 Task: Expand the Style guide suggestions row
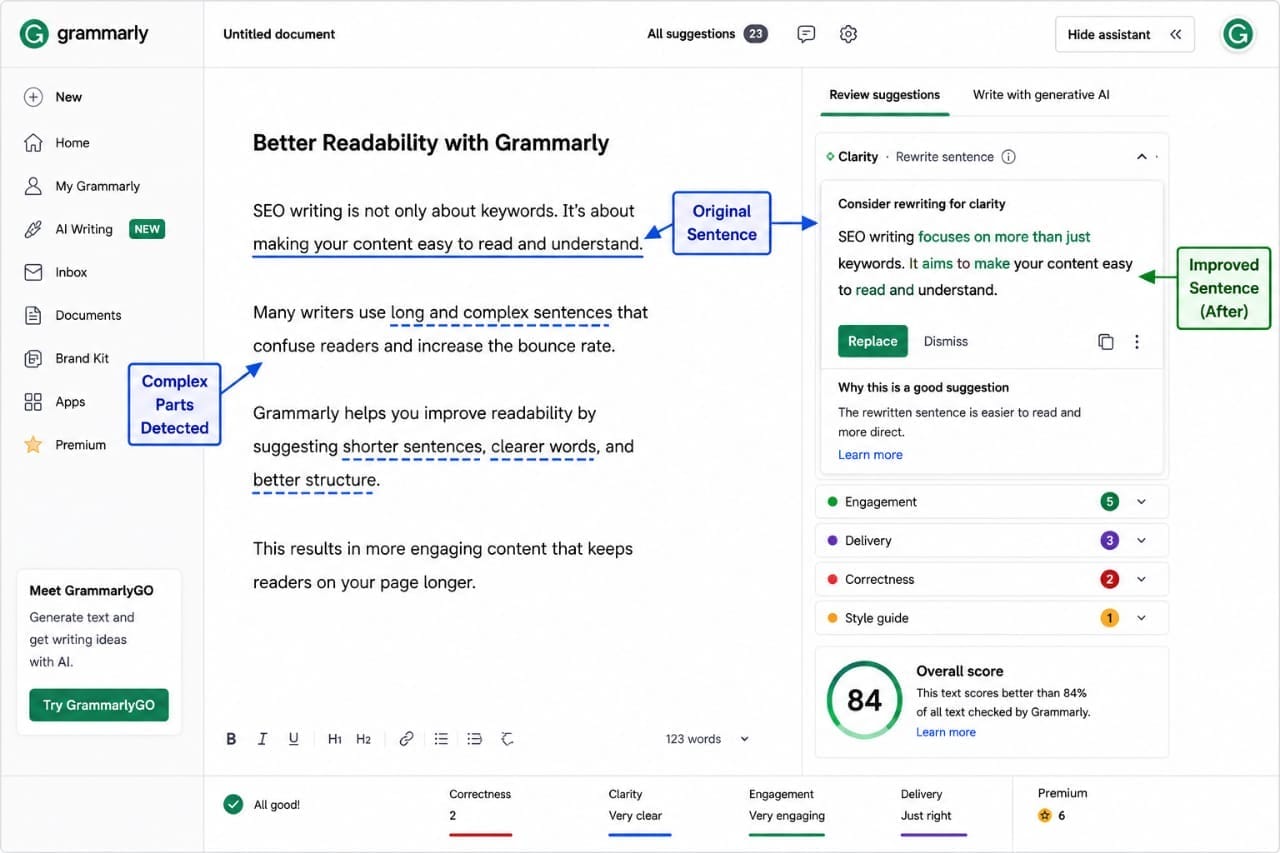tap(992, 618)
